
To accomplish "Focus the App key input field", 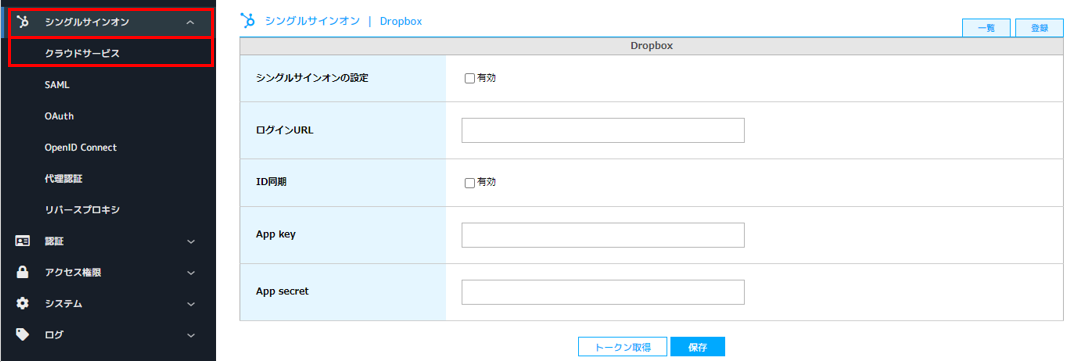I will (603, 235).
